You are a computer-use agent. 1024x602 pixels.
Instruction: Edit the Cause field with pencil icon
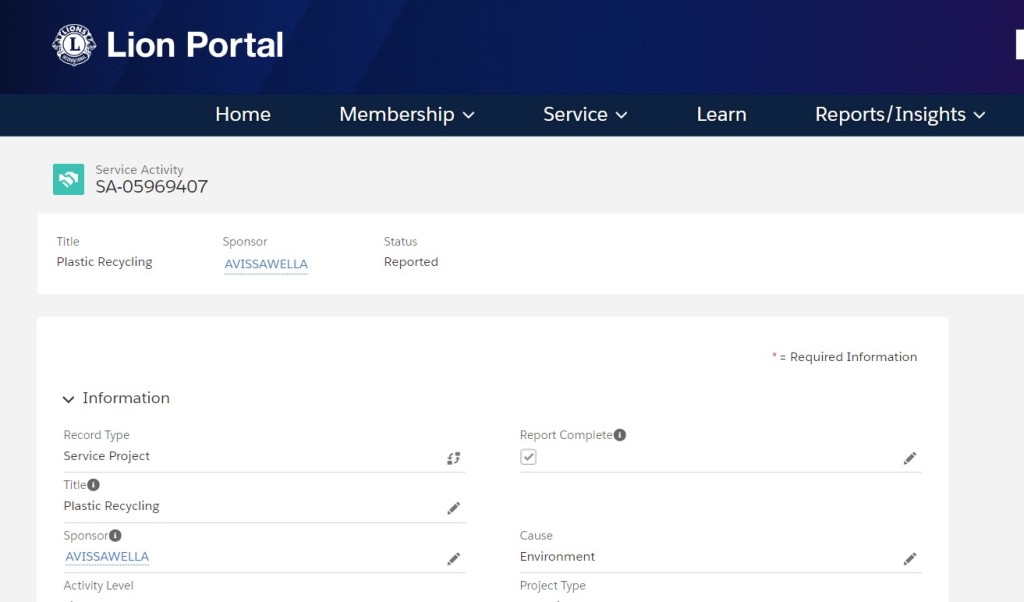[x=910, y=559]
